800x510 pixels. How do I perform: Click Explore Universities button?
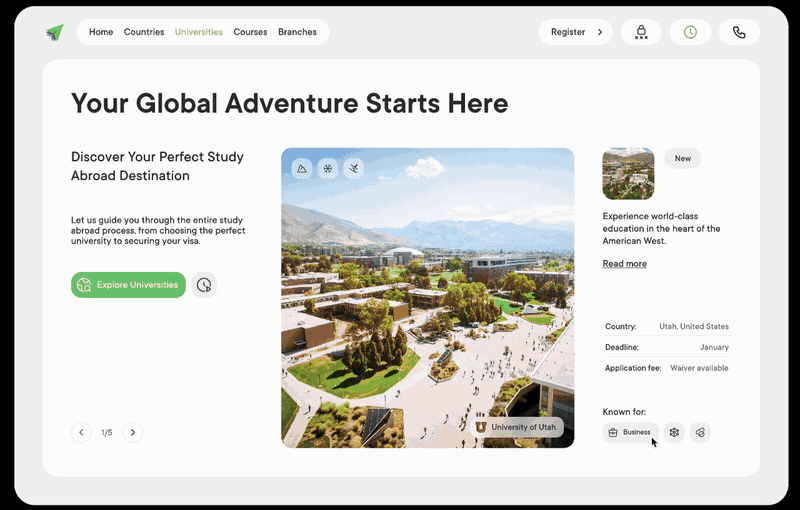click(128, 285)
